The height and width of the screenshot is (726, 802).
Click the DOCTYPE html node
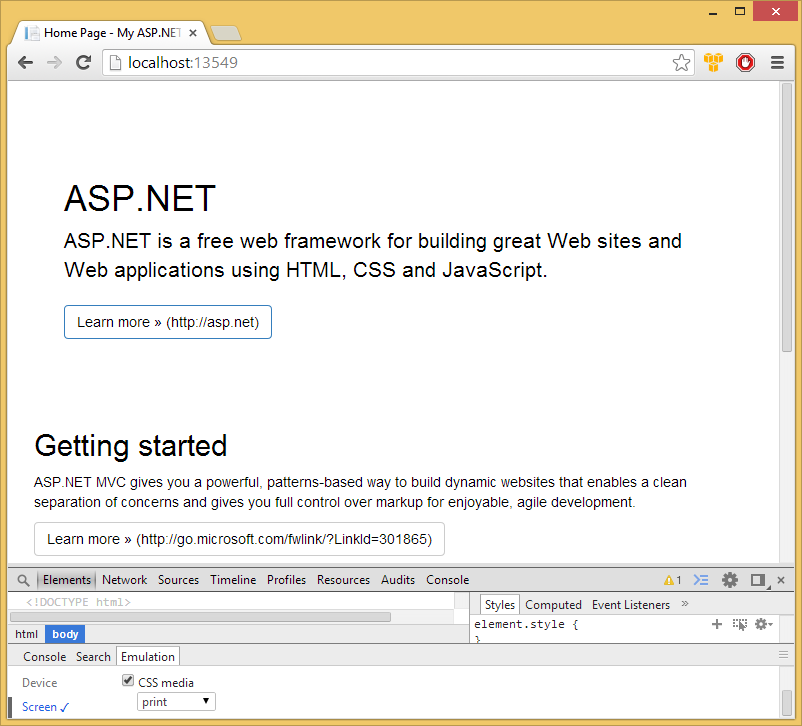coord(78,602)
